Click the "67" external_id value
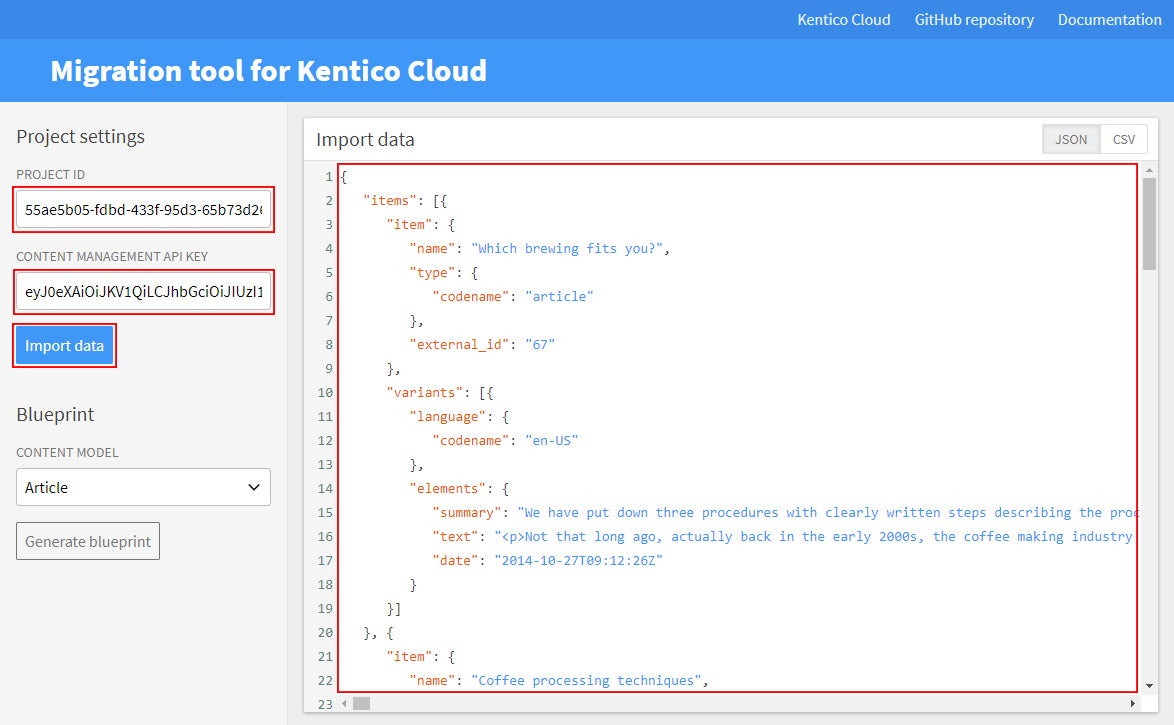 [540, 345]
